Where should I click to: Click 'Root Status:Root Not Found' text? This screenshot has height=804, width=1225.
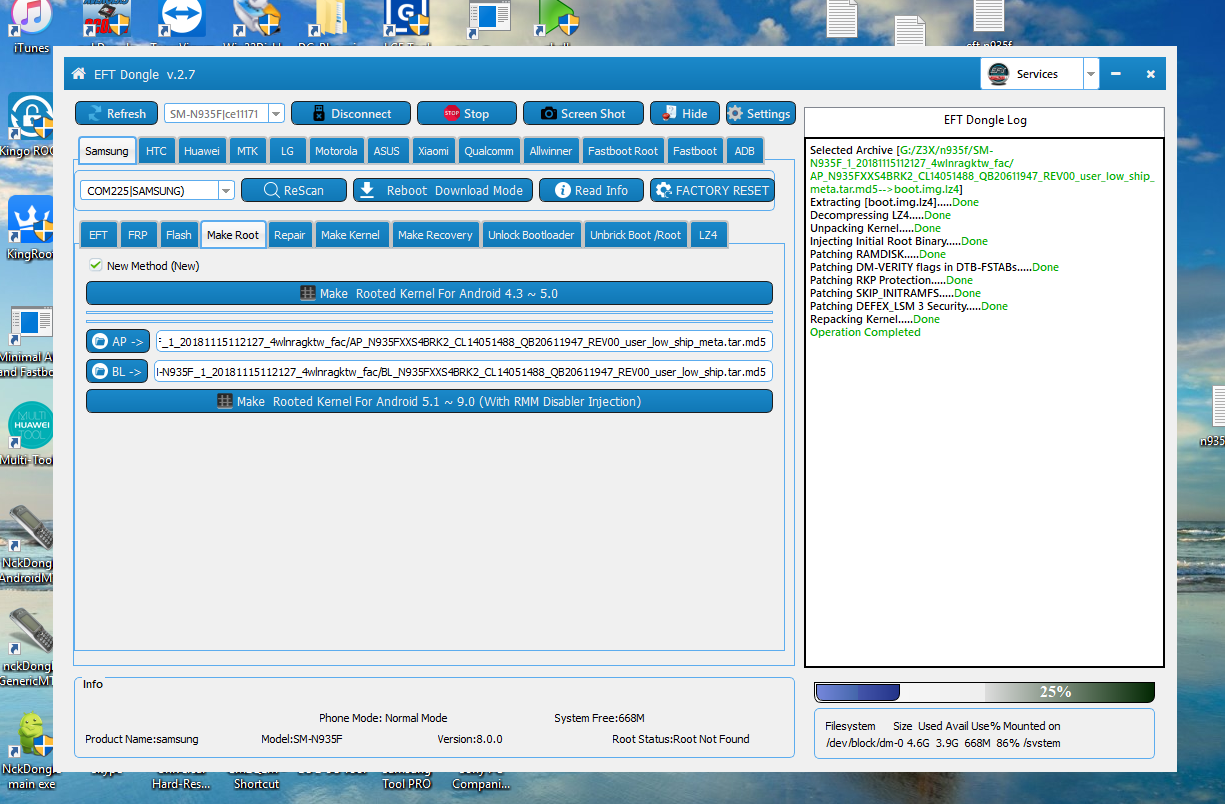[680, 739]
